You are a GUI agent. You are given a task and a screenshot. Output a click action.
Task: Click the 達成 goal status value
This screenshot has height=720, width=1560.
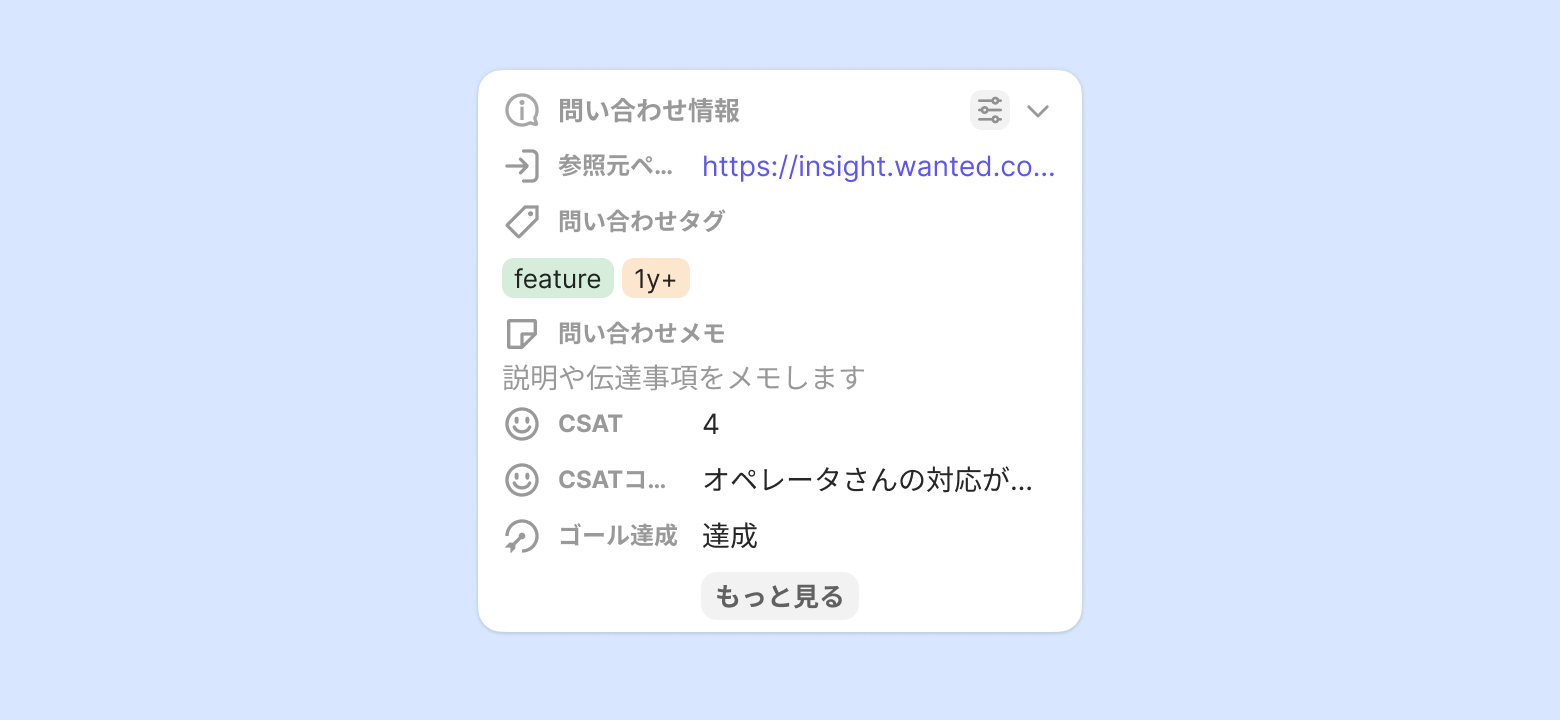point(729,537)
